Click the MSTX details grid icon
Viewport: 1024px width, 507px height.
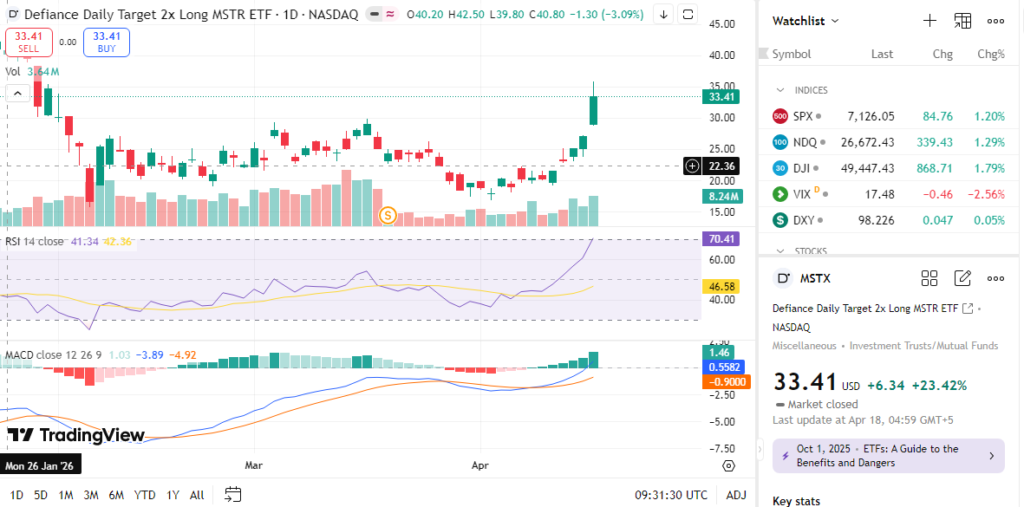929,278
